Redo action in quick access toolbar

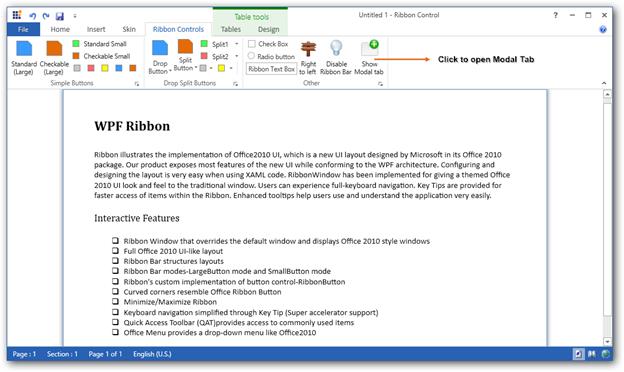pyautogui.click(x=46, y=16)
